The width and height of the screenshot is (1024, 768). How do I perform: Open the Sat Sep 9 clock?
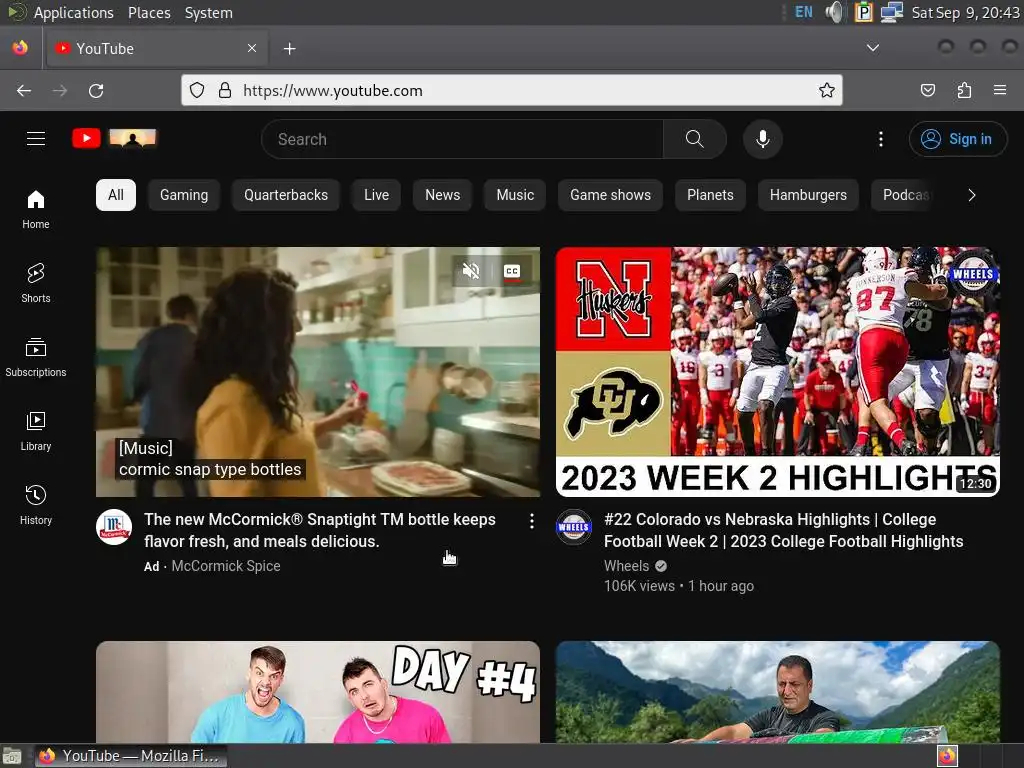pyautogui.click(x=965, y=12)
